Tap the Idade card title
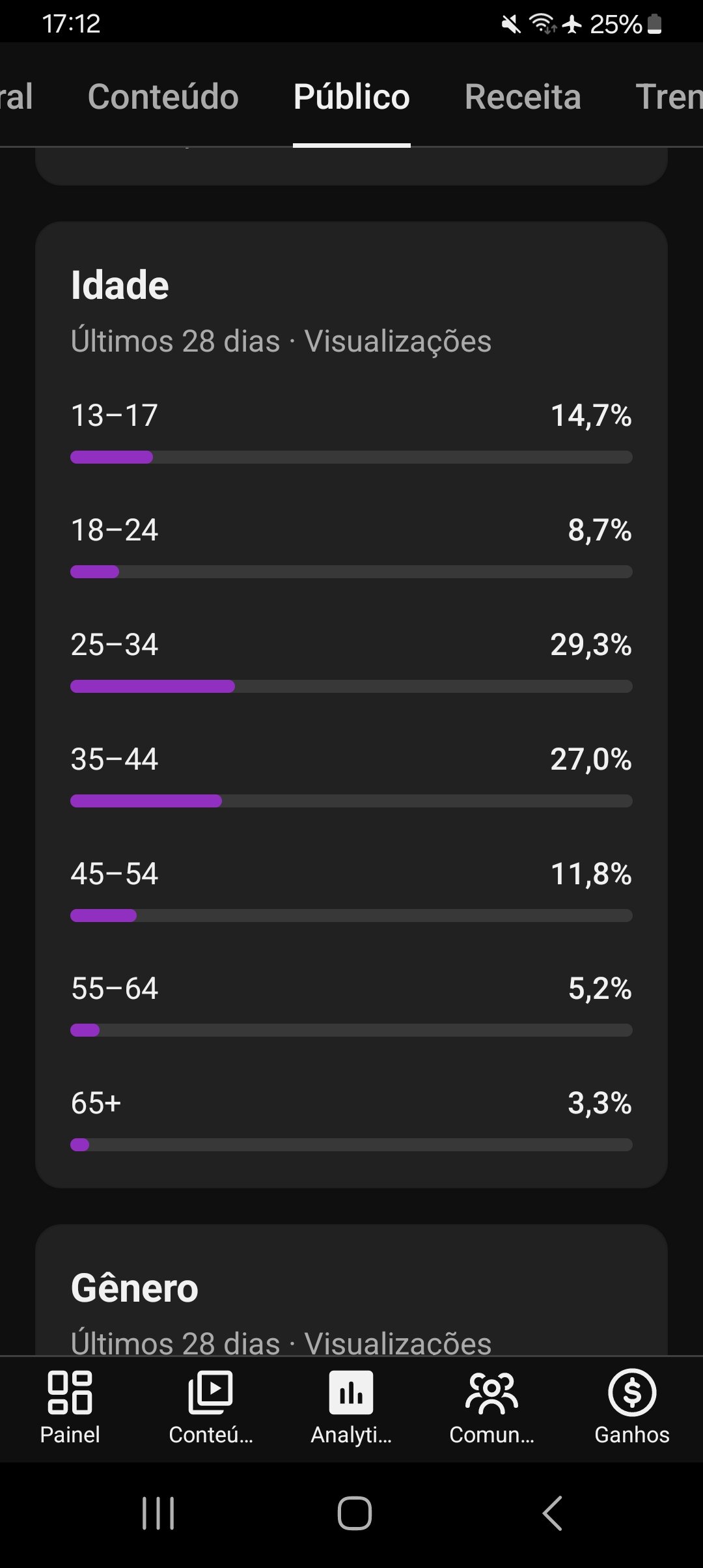 [x=120, y=285]
